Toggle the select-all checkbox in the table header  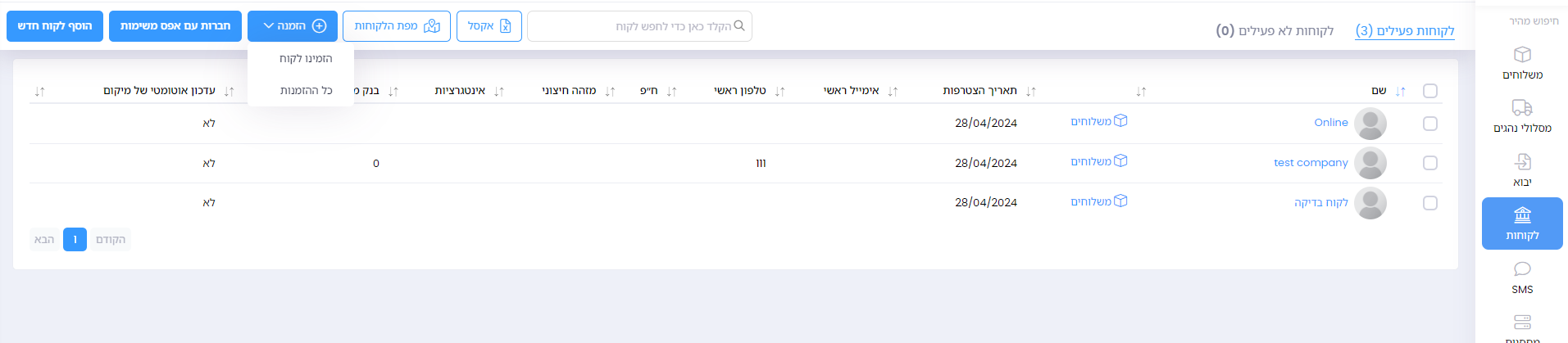1430,91
